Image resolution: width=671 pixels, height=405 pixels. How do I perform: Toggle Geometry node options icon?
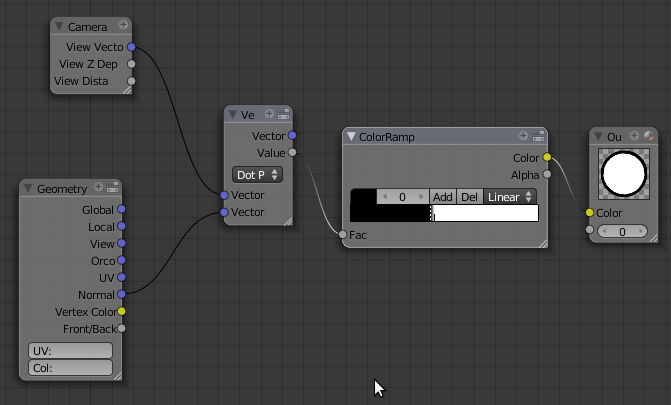[x=113, y=187]
